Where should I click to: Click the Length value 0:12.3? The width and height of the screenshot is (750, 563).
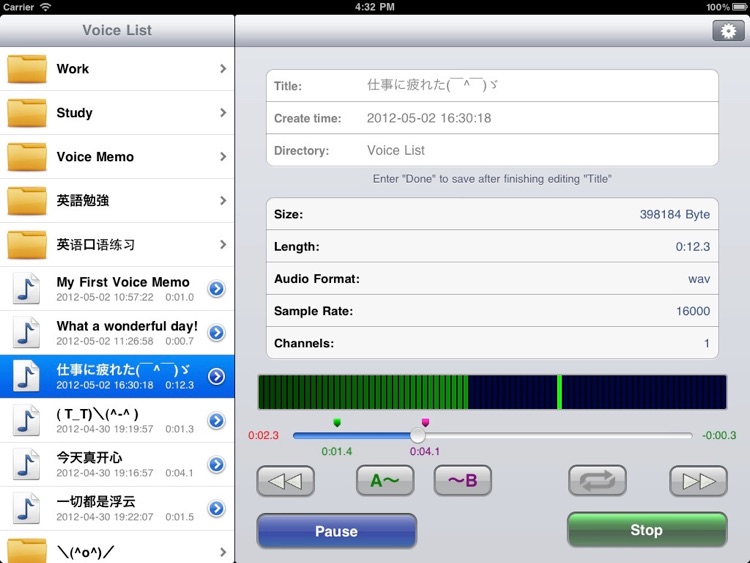693,247
